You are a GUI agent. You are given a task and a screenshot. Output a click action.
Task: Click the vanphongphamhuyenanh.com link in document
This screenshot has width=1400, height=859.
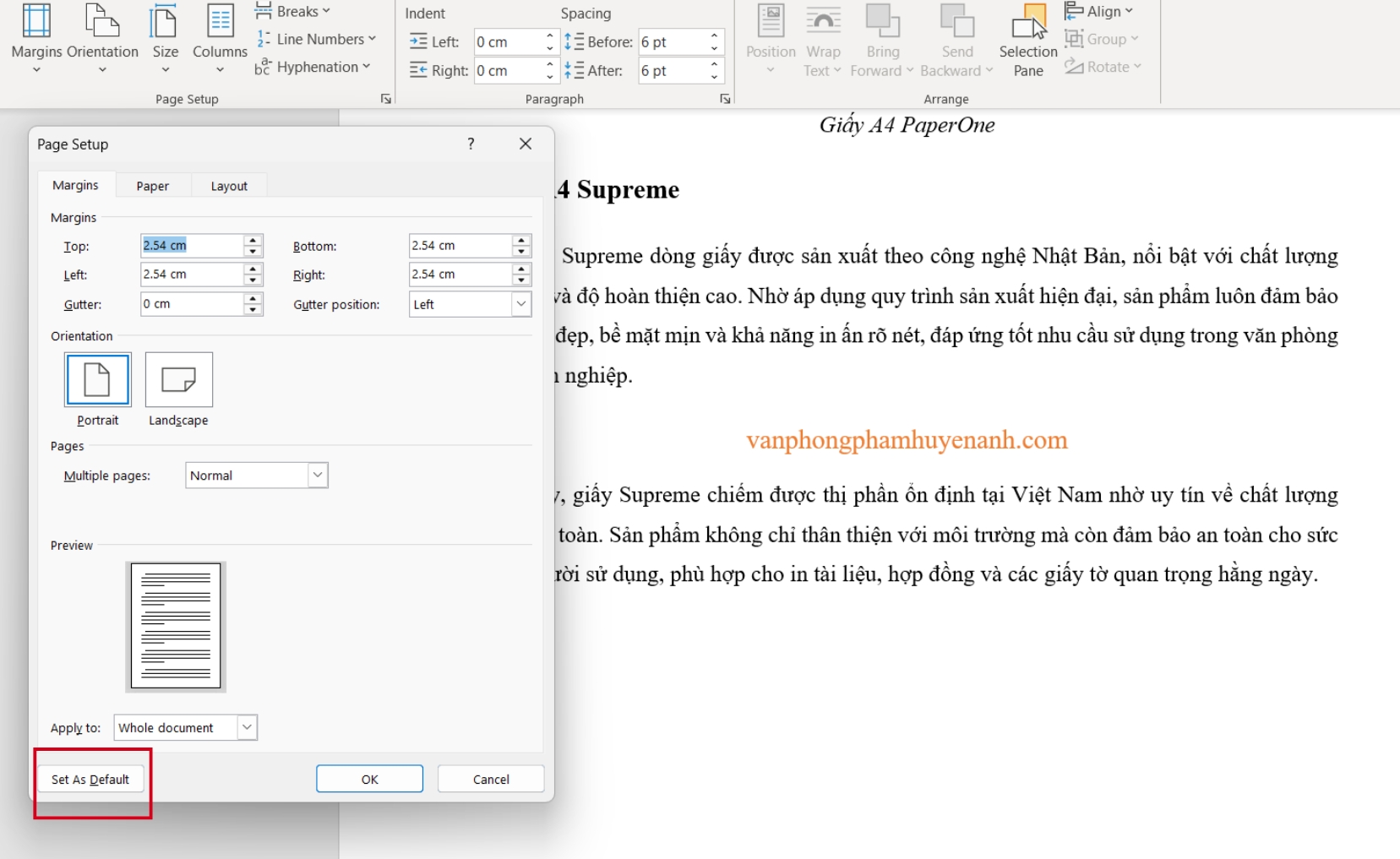[907, 440]
